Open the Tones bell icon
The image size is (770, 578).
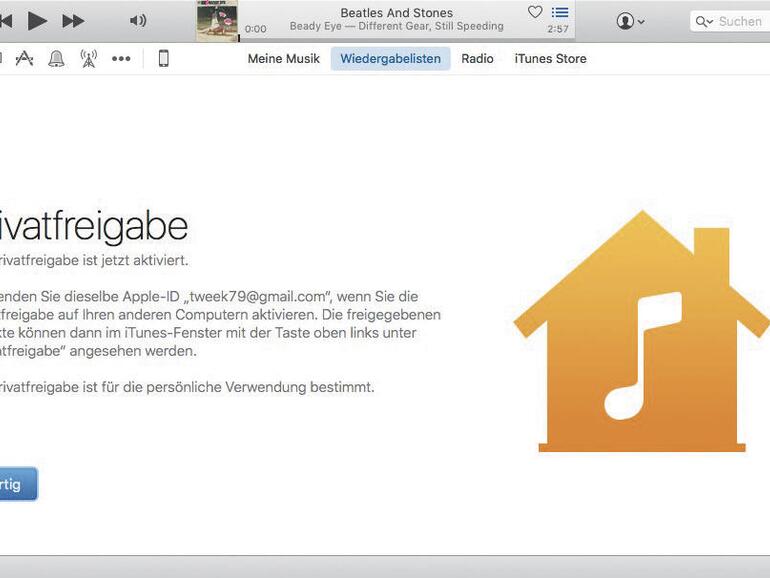pos(56,58)
